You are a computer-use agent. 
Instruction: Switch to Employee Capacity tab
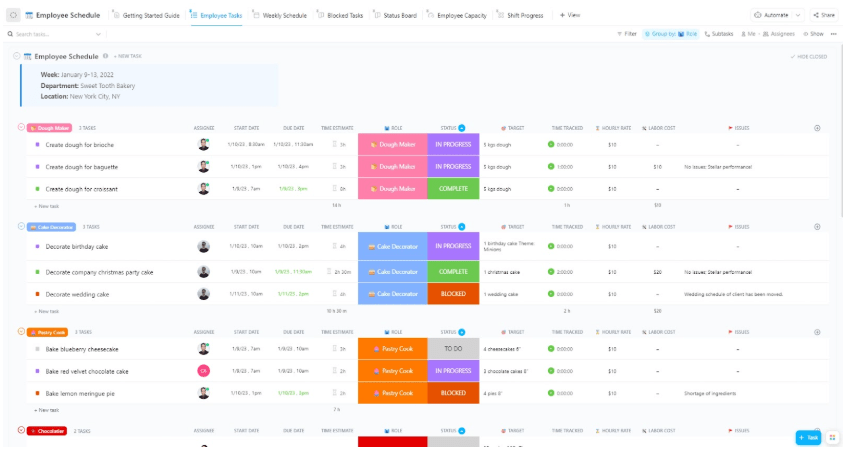pos(457,16)
